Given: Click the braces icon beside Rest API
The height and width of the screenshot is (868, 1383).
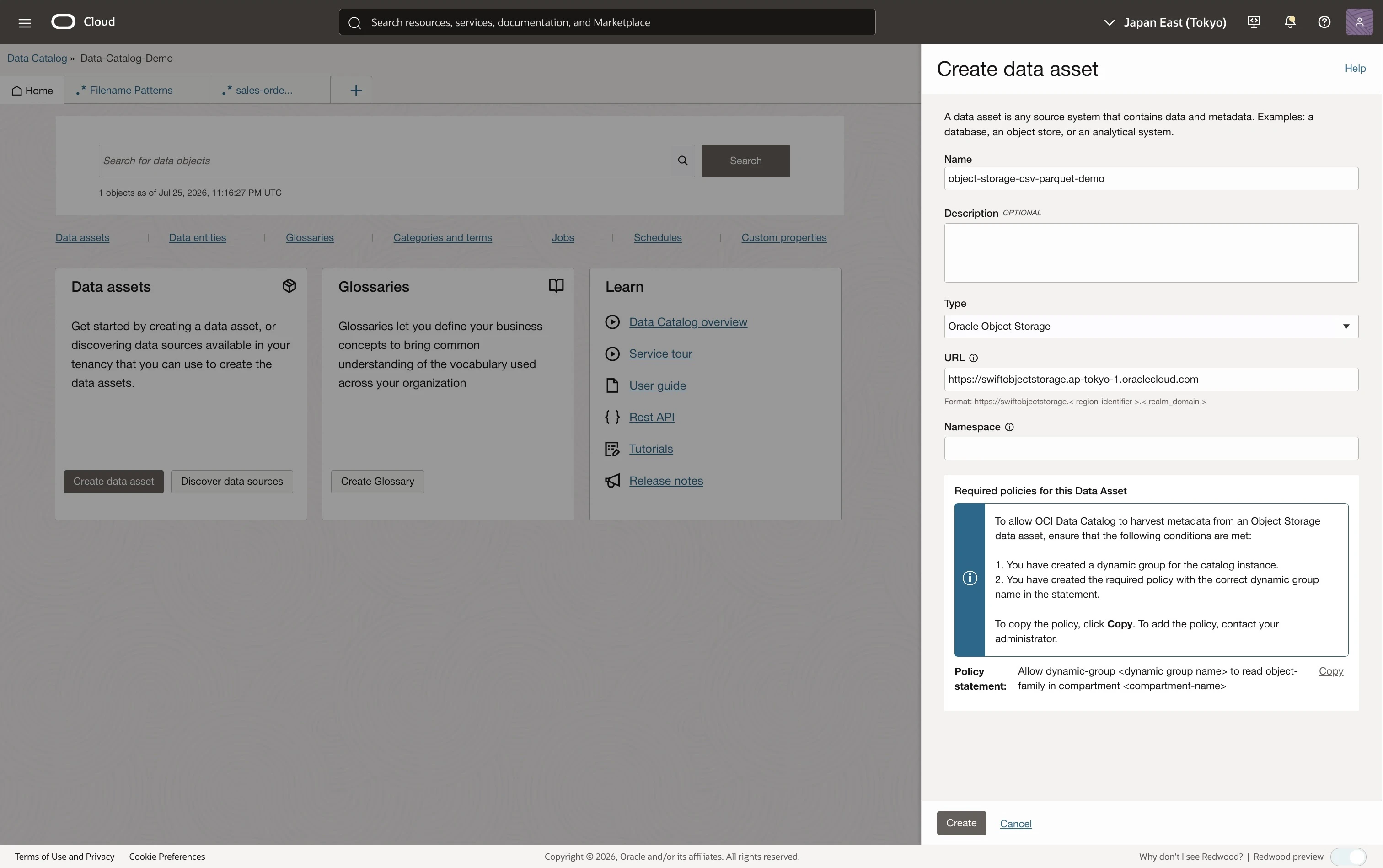Looking at the screenshot, I should click(612, 418).
